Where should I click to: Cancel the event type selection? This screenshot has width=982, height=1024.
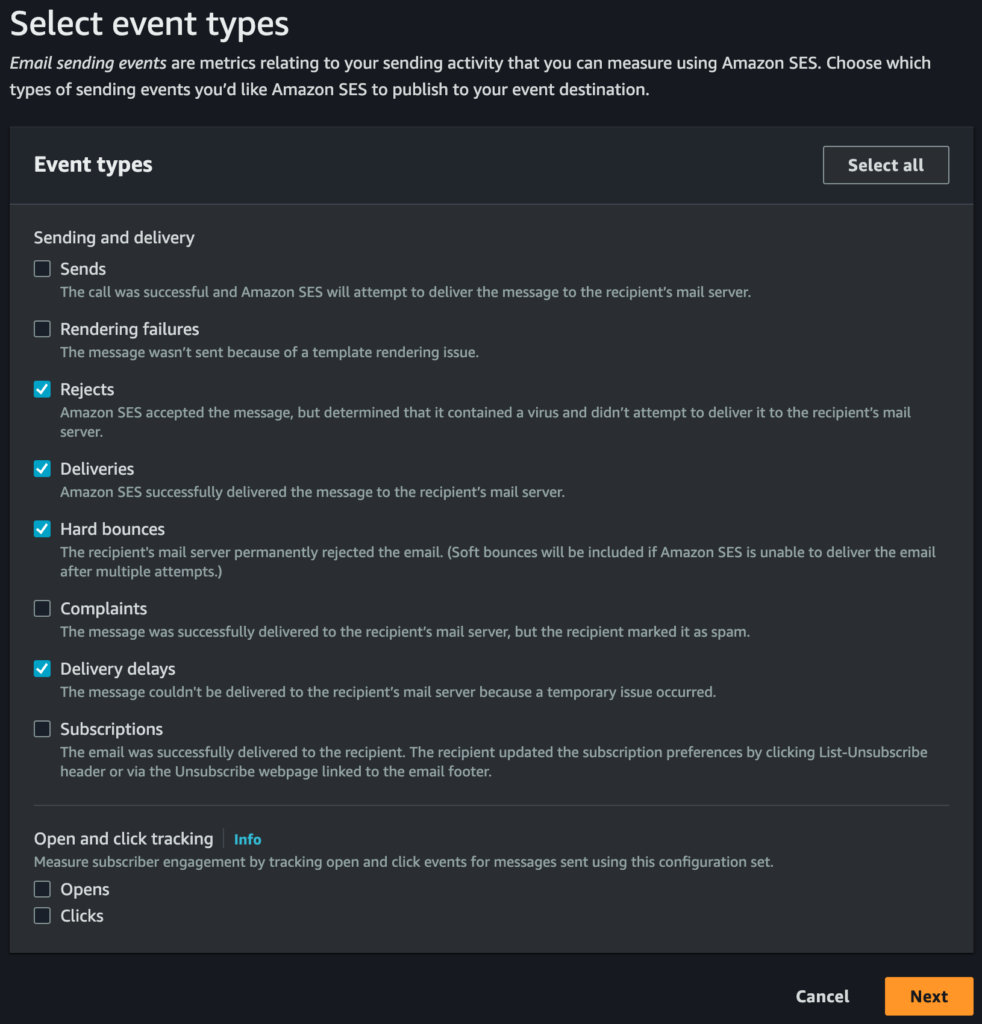[x=822, y=996]
